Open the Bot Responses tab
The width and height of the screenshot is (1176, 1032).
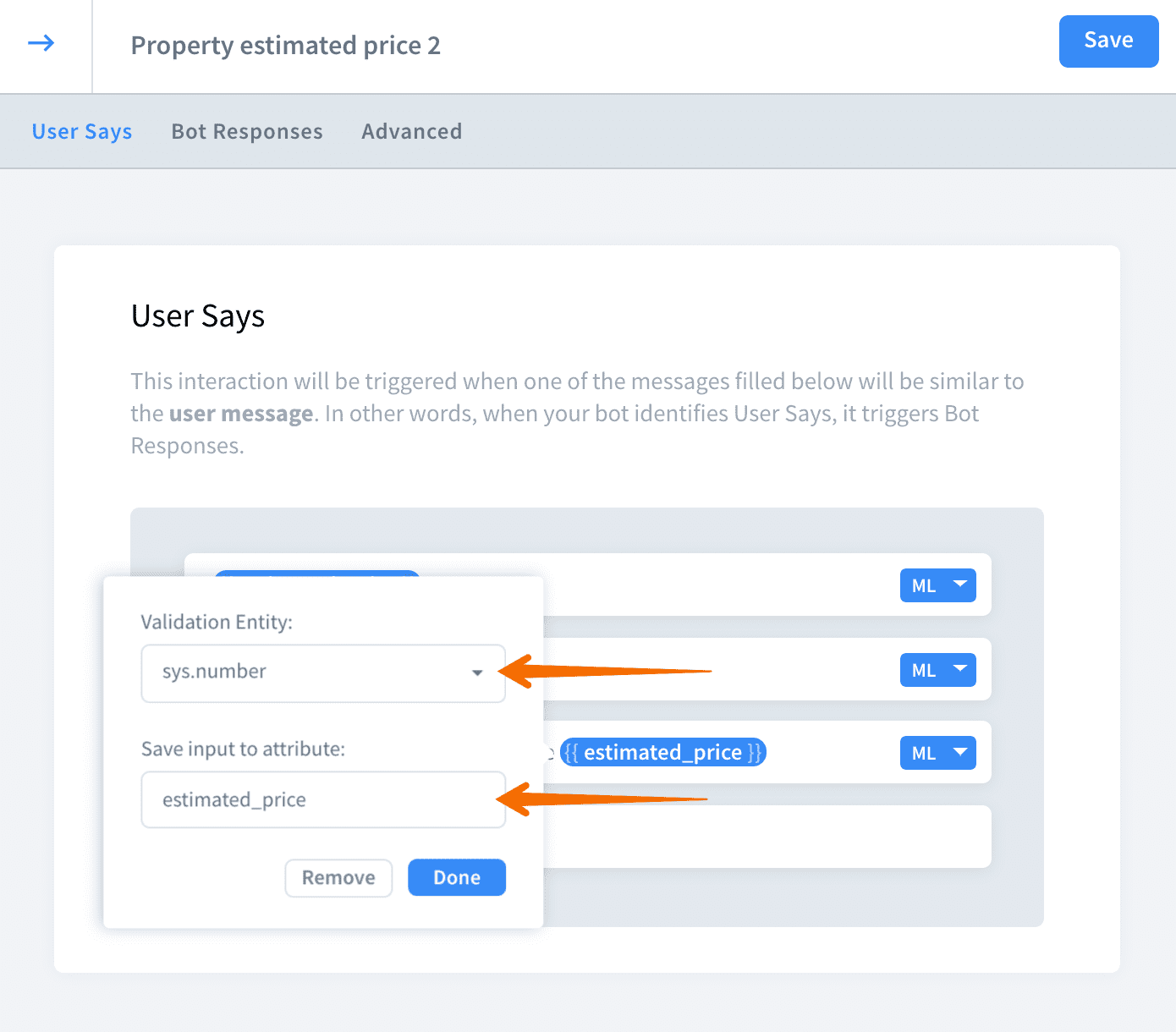pyautogui.click(x=247, y=132)
